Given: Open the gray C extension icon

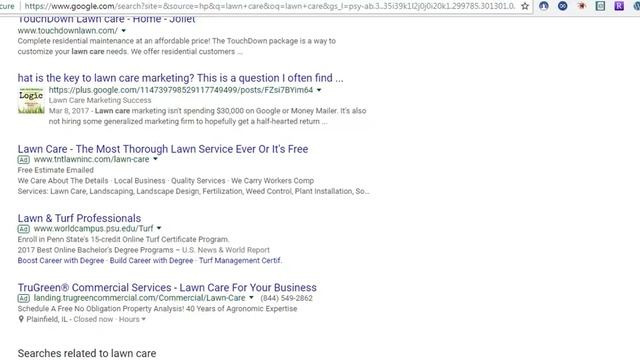Looking at the screenshot, I should tap(600, 6).
